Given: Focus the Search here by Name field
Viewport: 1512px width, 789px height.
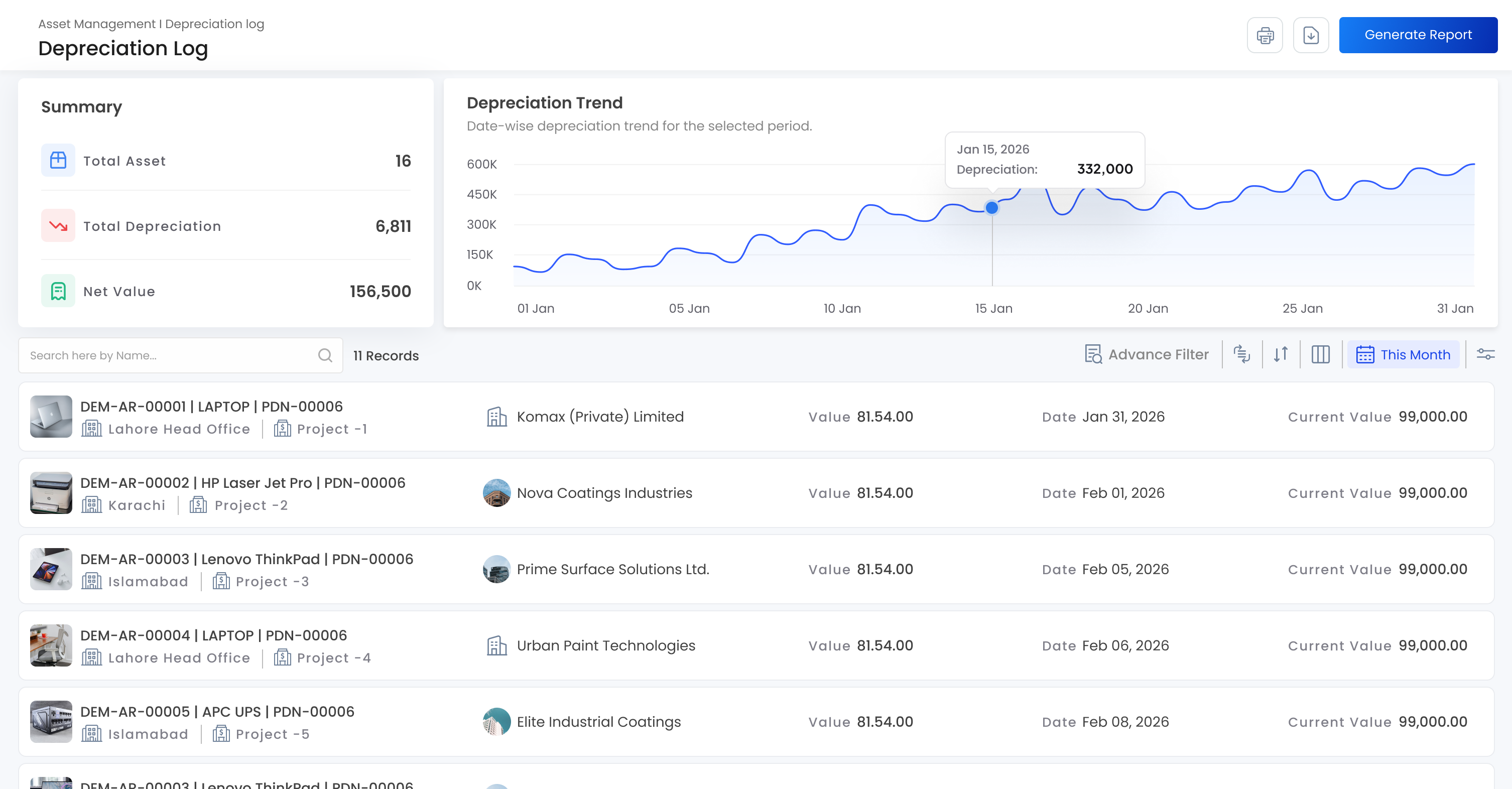Looking at the screenshot, I should tap(180, 355).
